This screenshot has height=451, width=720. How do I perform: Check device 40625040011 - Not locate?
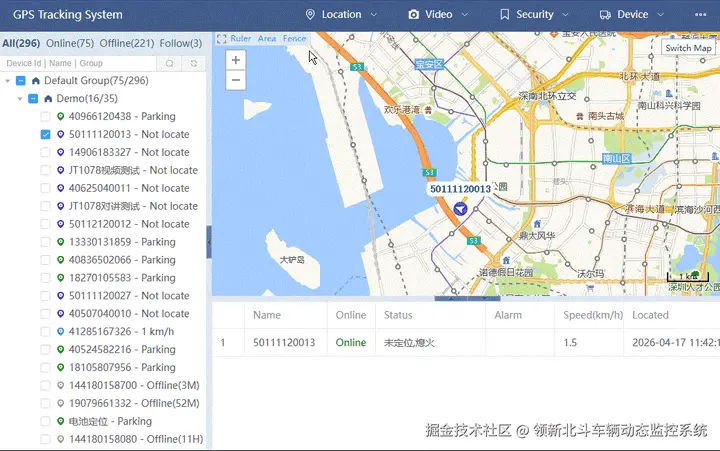pyautogui.click(x=45, y=188)
